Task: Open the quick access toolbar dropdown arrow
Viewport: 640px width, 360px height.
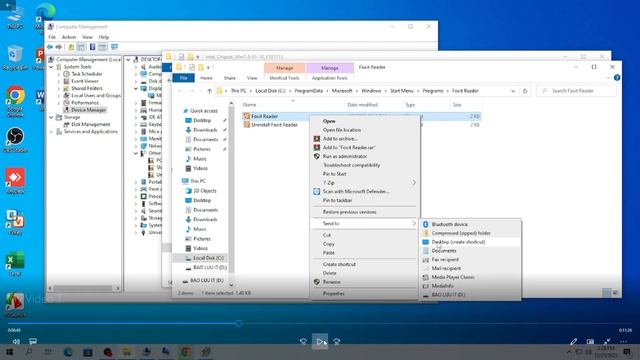Action: click(208, 68)
